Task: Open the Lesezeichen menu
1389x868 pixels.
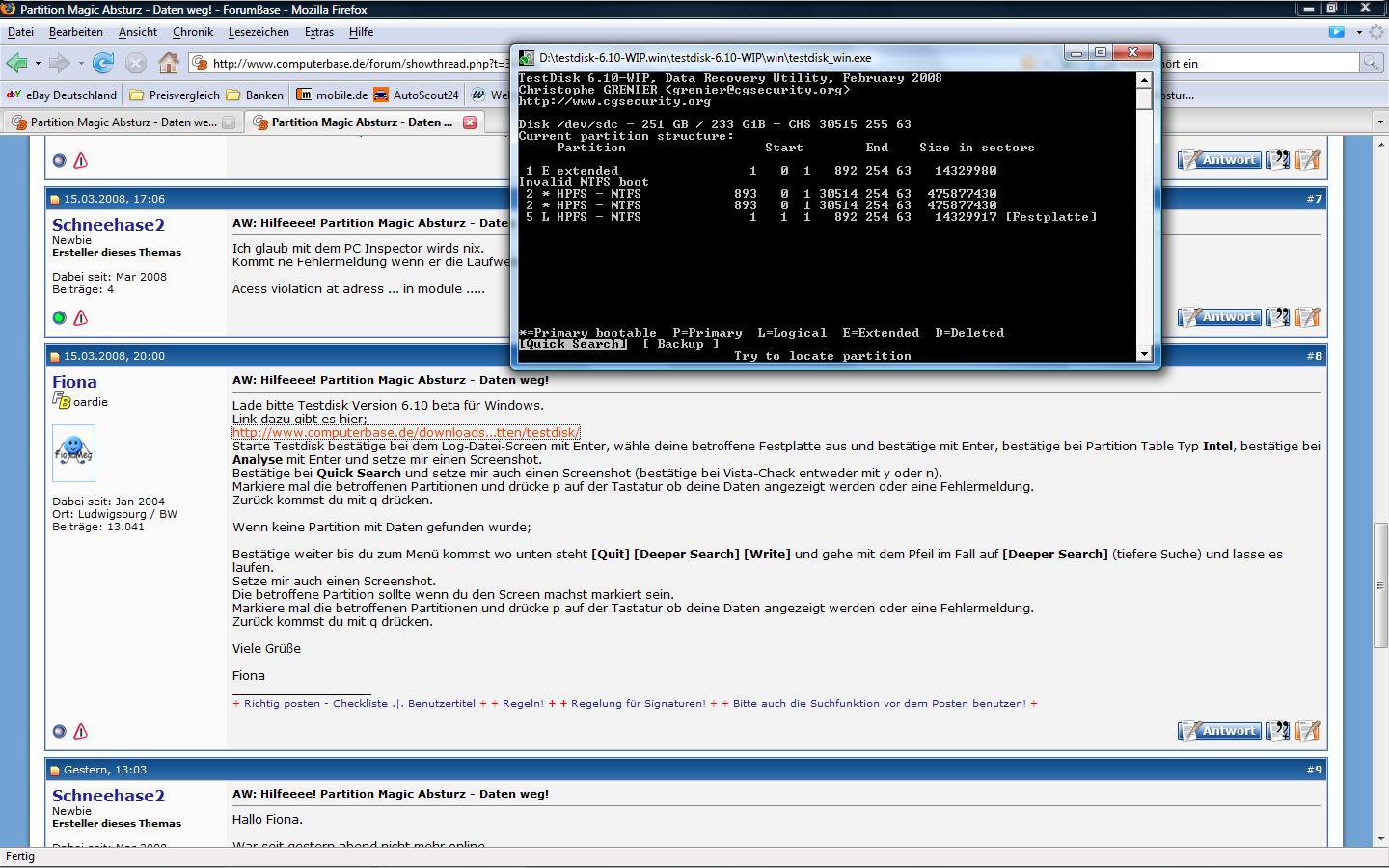Action: pyautogui.click(x=259, y=32)
